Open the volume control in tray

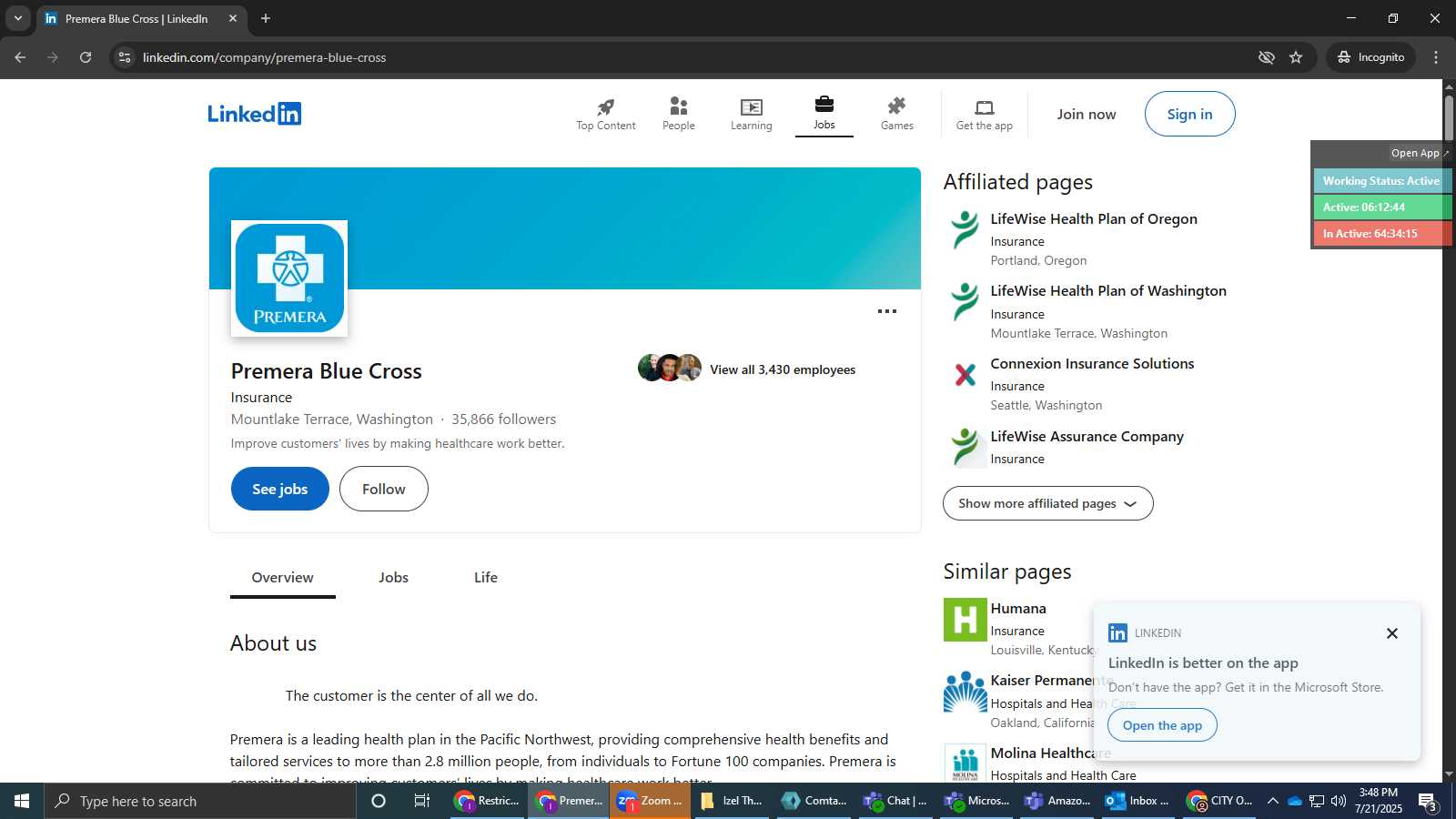point(1338,801)
